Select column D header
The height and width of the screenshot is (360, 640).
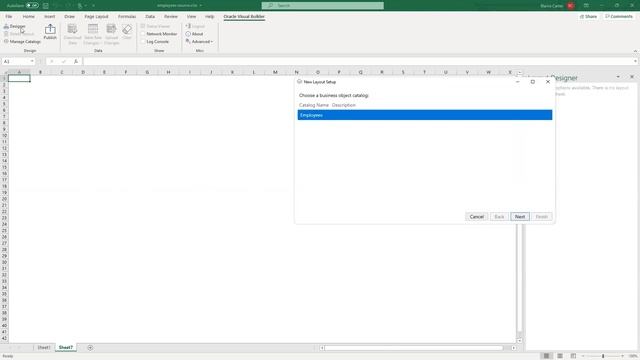coord(83,72)
